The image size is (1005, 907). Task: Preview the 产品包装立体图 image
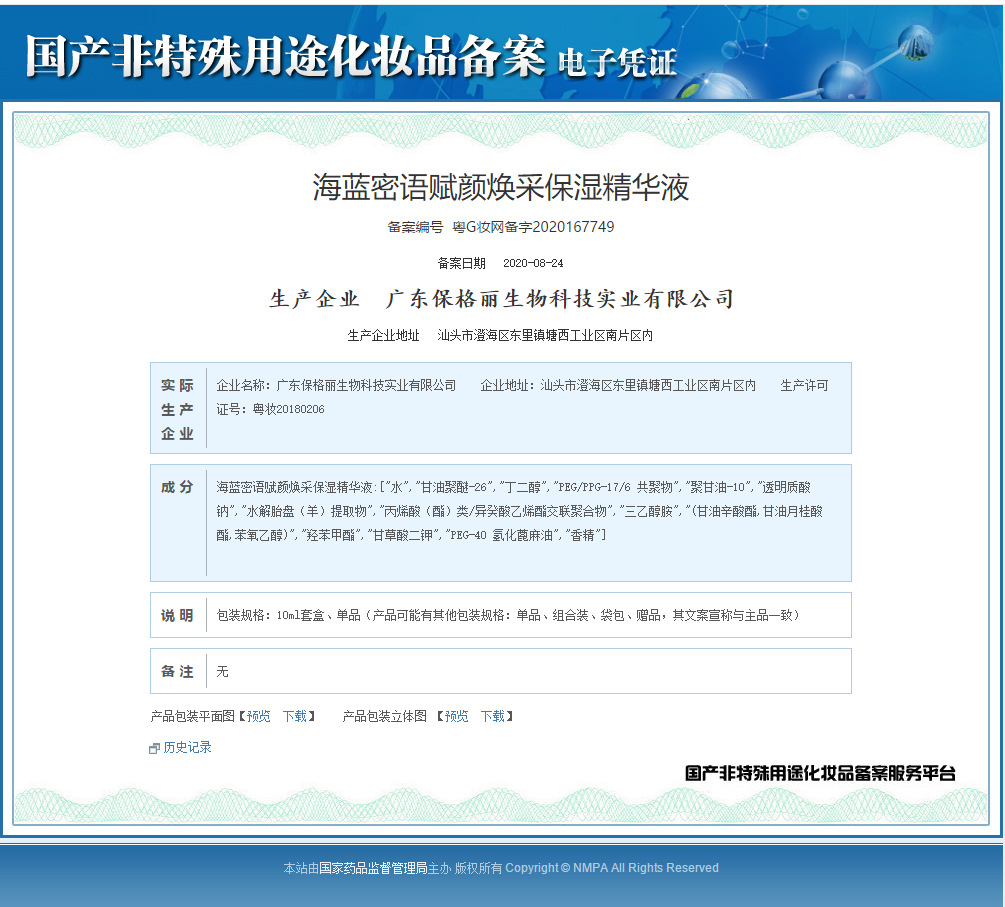[x=456, y=716]
